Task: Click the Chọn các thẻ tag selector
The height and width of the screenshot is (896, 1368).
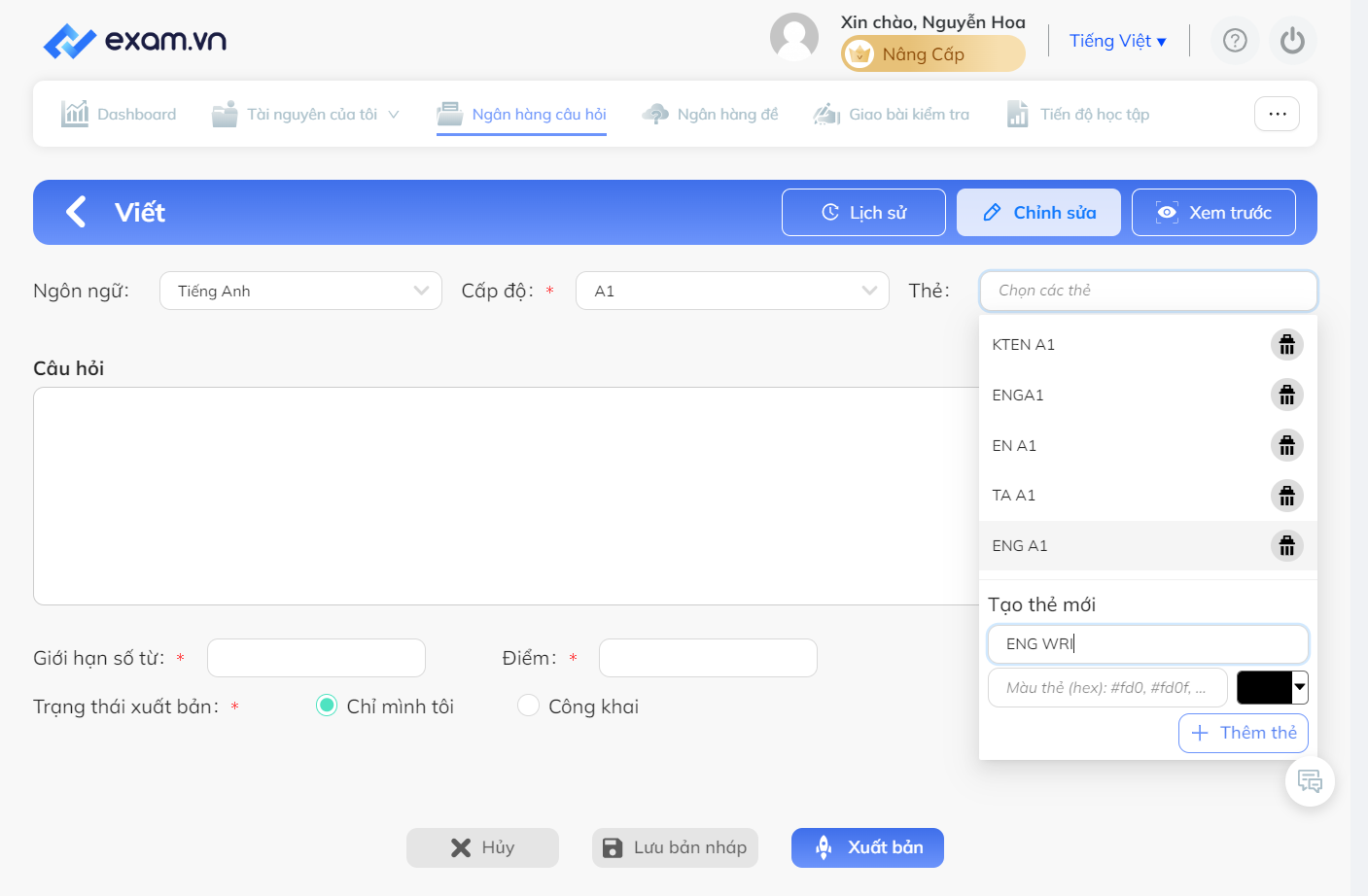Action: tap(1148, 291)
